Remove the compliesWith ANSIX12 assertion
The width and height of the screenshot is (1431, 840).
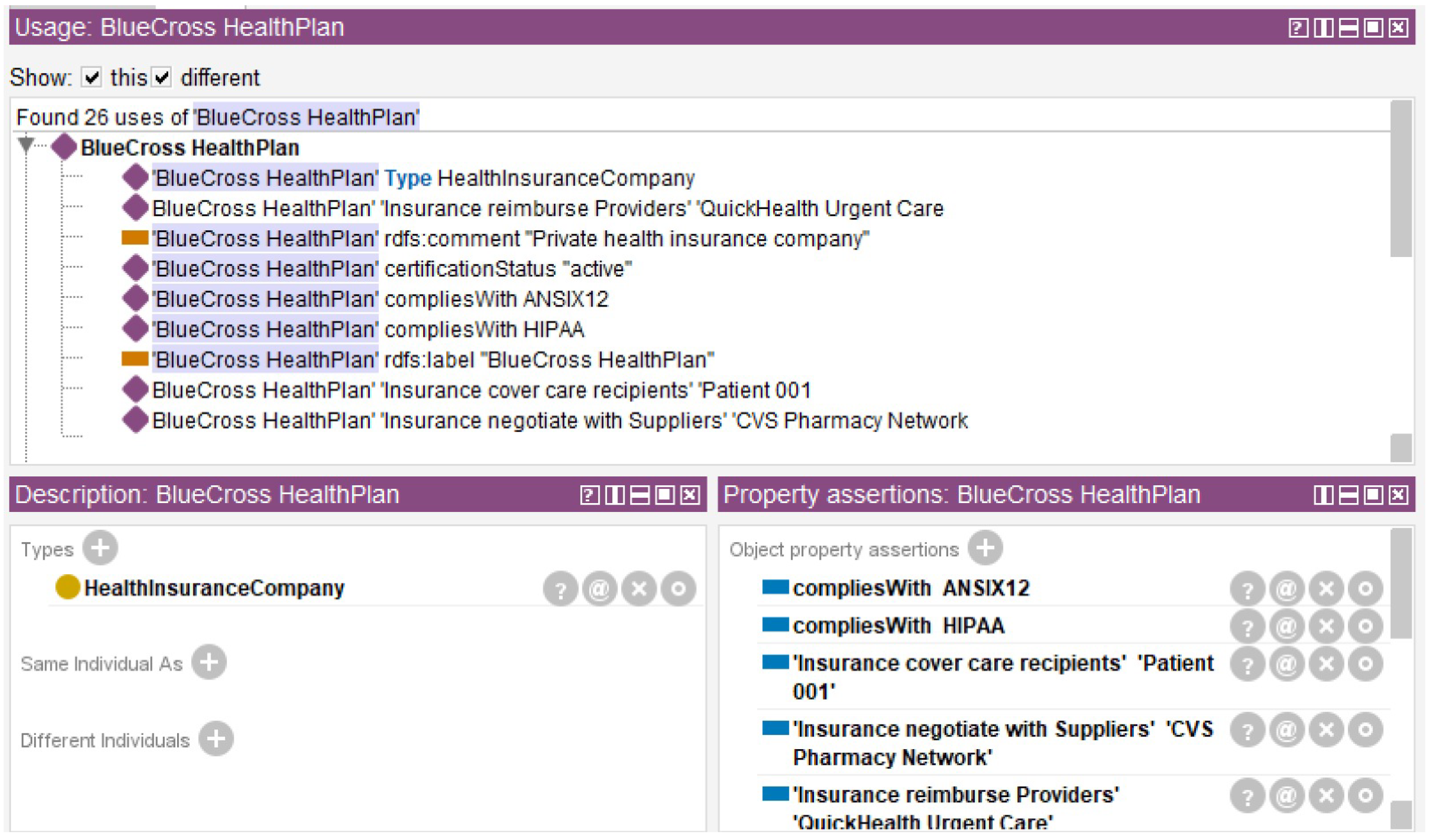click(1327, 589)
